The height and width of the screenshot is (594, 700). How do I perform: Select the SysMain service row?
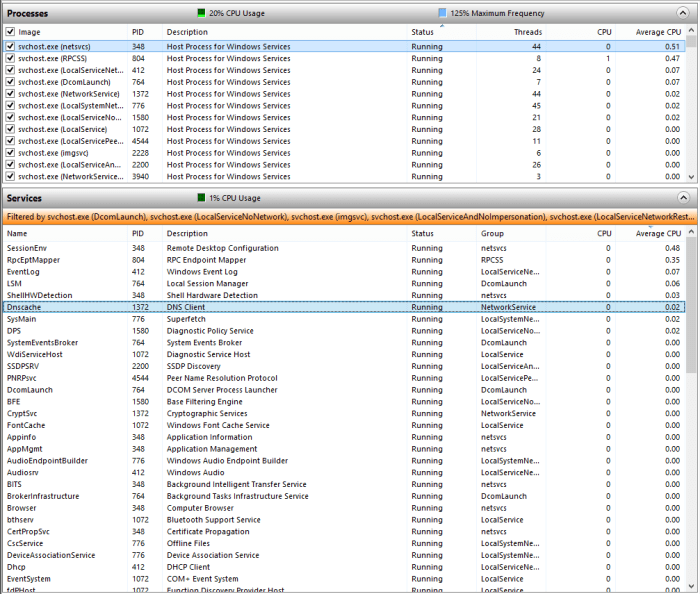[344, 319]
